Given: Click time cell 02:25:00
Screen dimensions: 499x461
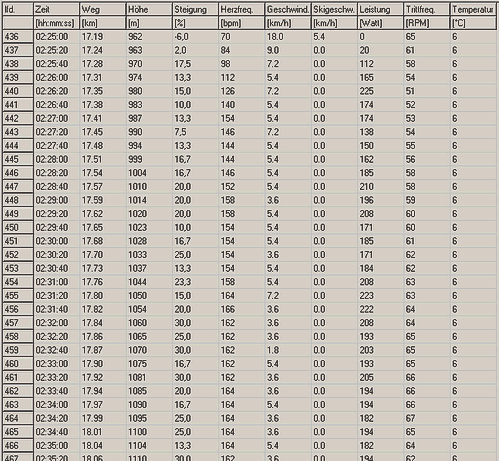Looking at the screenshot, I should coord(57,37).
